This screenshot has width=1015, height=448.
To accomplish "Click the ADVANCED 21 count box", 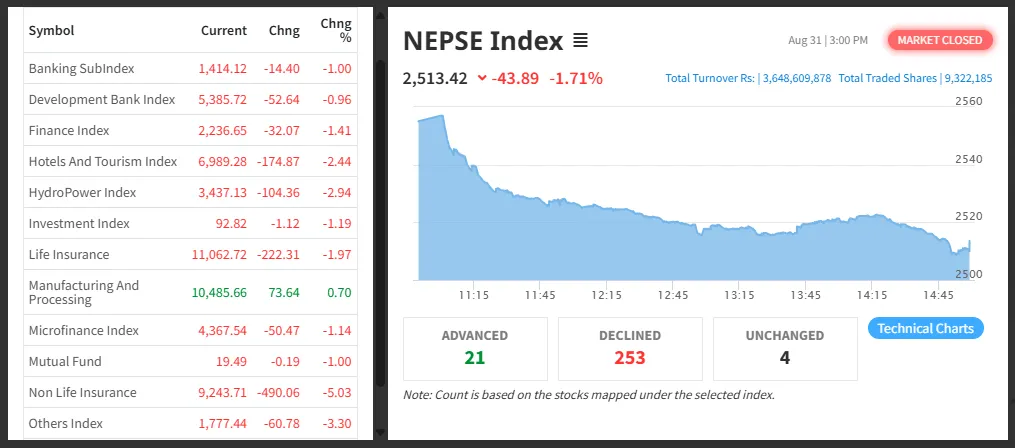I will tap(475, 348).
